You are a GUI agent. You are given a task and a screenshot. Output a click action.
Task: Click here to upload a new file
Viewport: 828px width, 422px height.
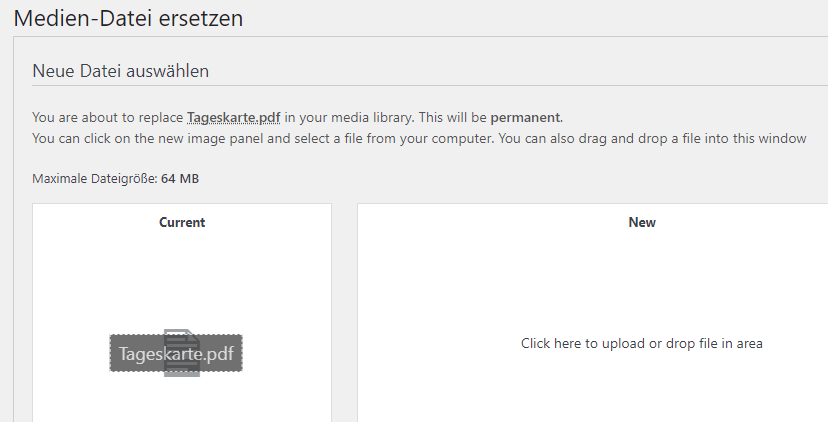pyautogui.click(x=641, y=343)
